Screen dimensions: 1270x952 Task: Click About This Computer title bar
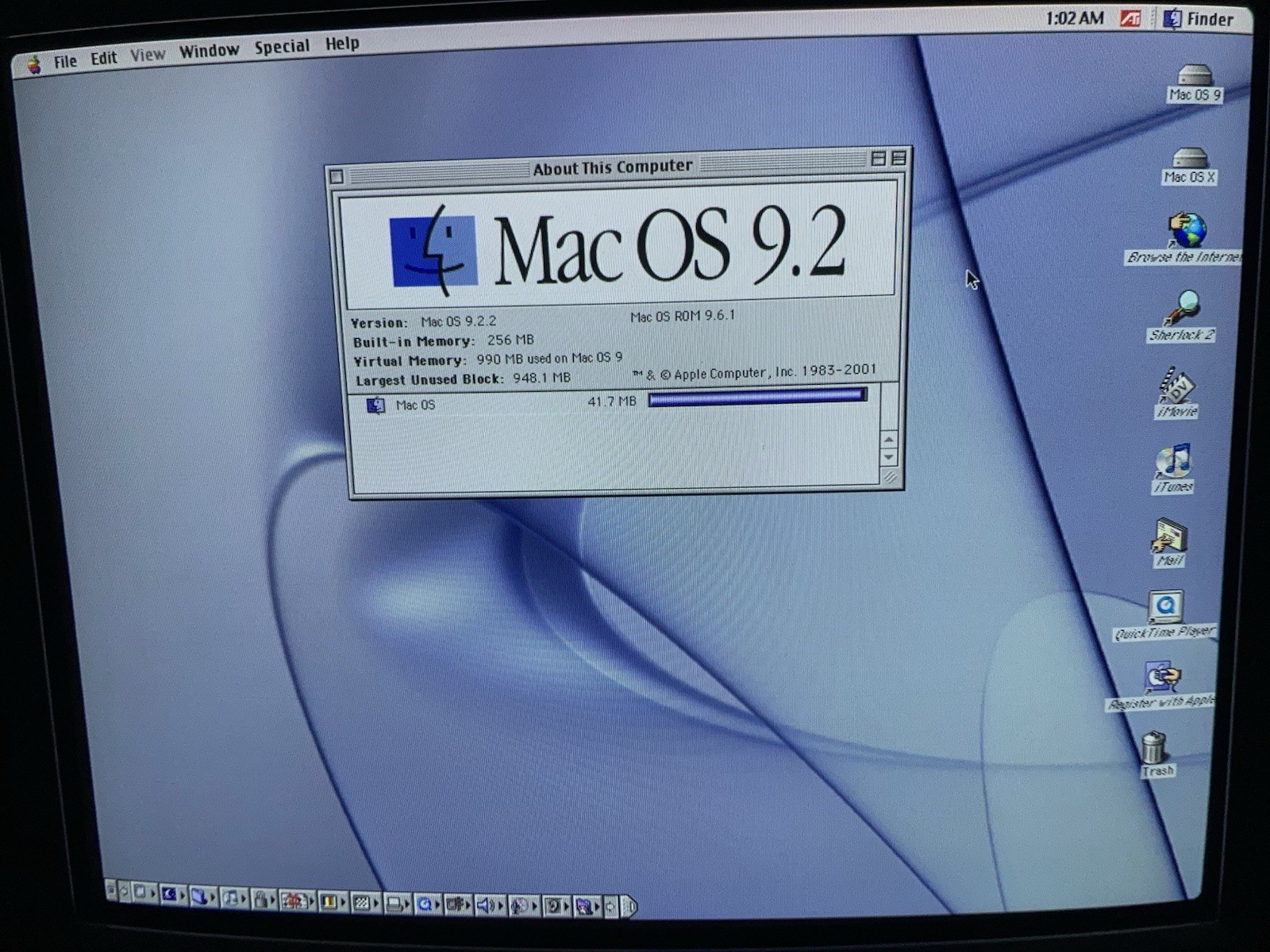613,167
